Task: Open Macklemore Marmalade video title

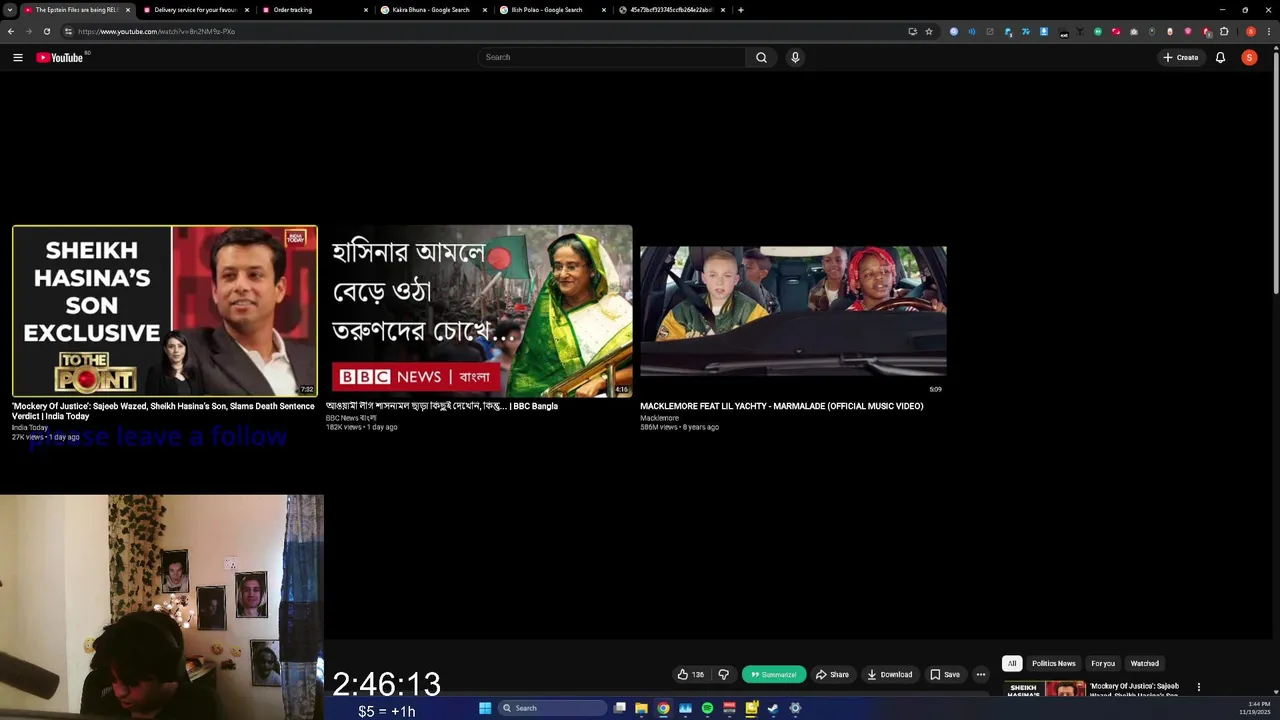Action: (781, 406)
